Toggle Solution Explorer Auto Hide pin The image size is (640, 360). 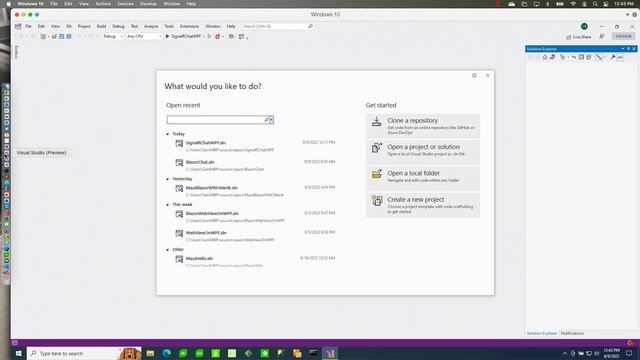coord(629,49)
